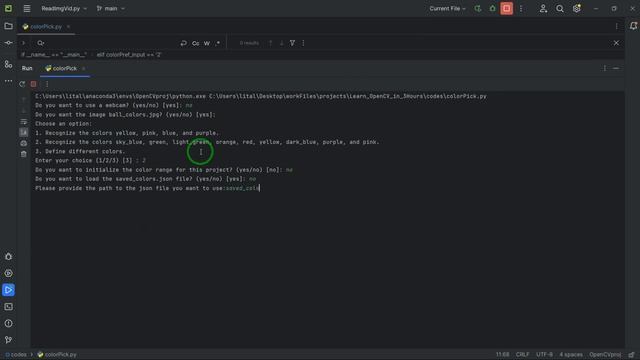640x360 pixels.
Task: Click the elif colorPref_input breadcrumb
Action: [129, 55]
